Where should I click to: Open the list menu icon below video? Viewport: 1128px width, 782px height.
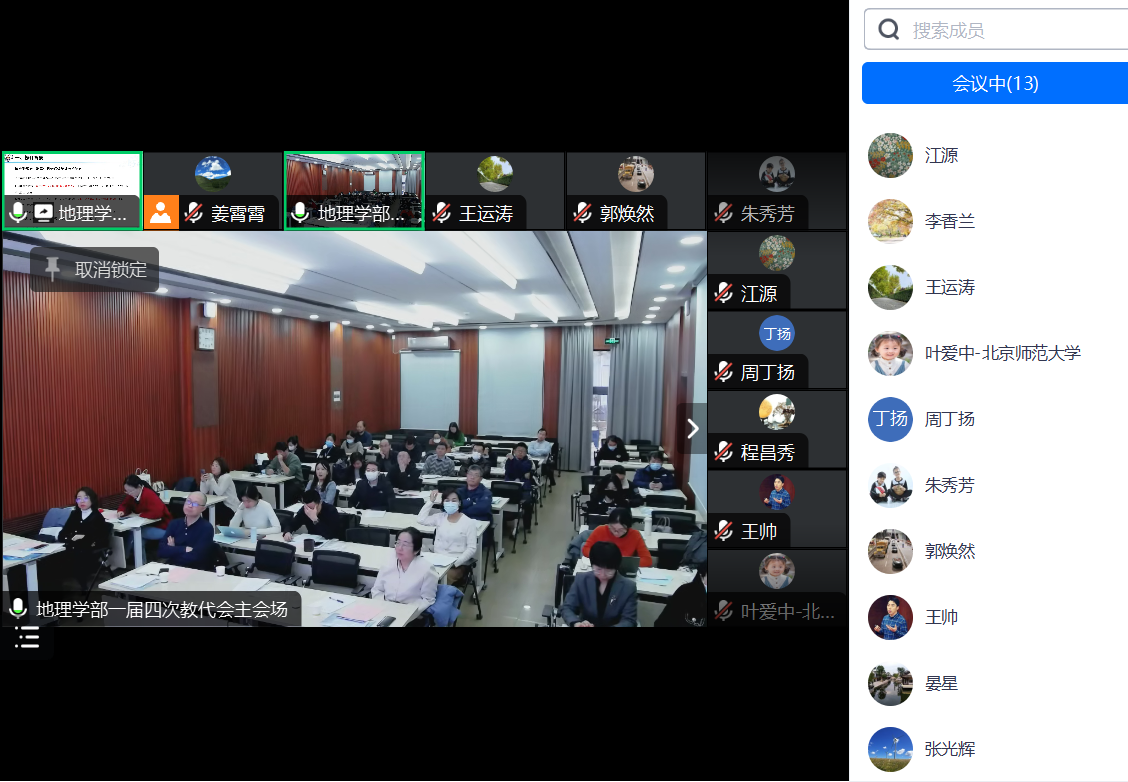(27, 638)
